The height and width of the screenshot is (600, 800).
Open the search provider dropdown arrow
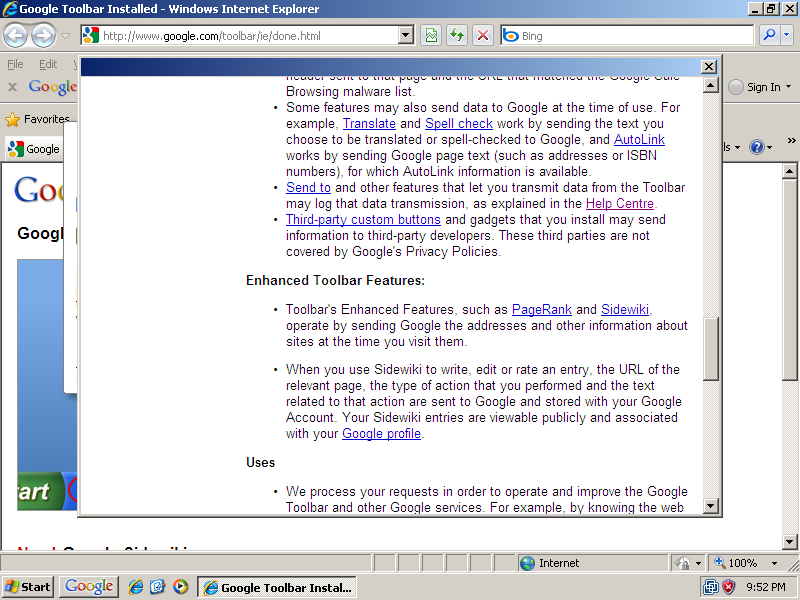[x=786, y=35]
